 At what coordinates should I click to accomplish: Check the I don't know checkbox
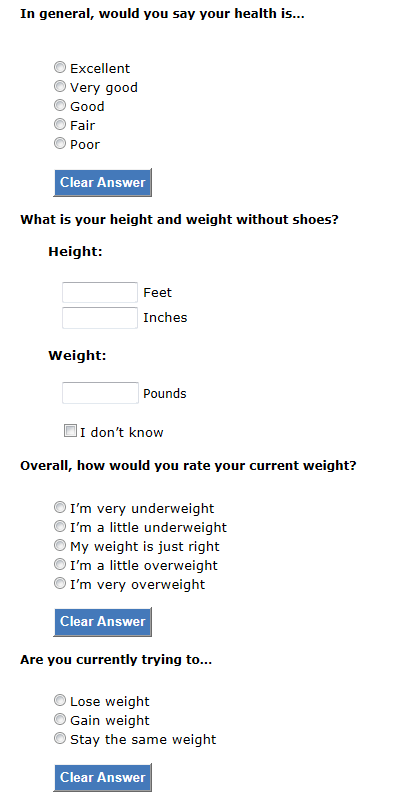tap(70, 431)
